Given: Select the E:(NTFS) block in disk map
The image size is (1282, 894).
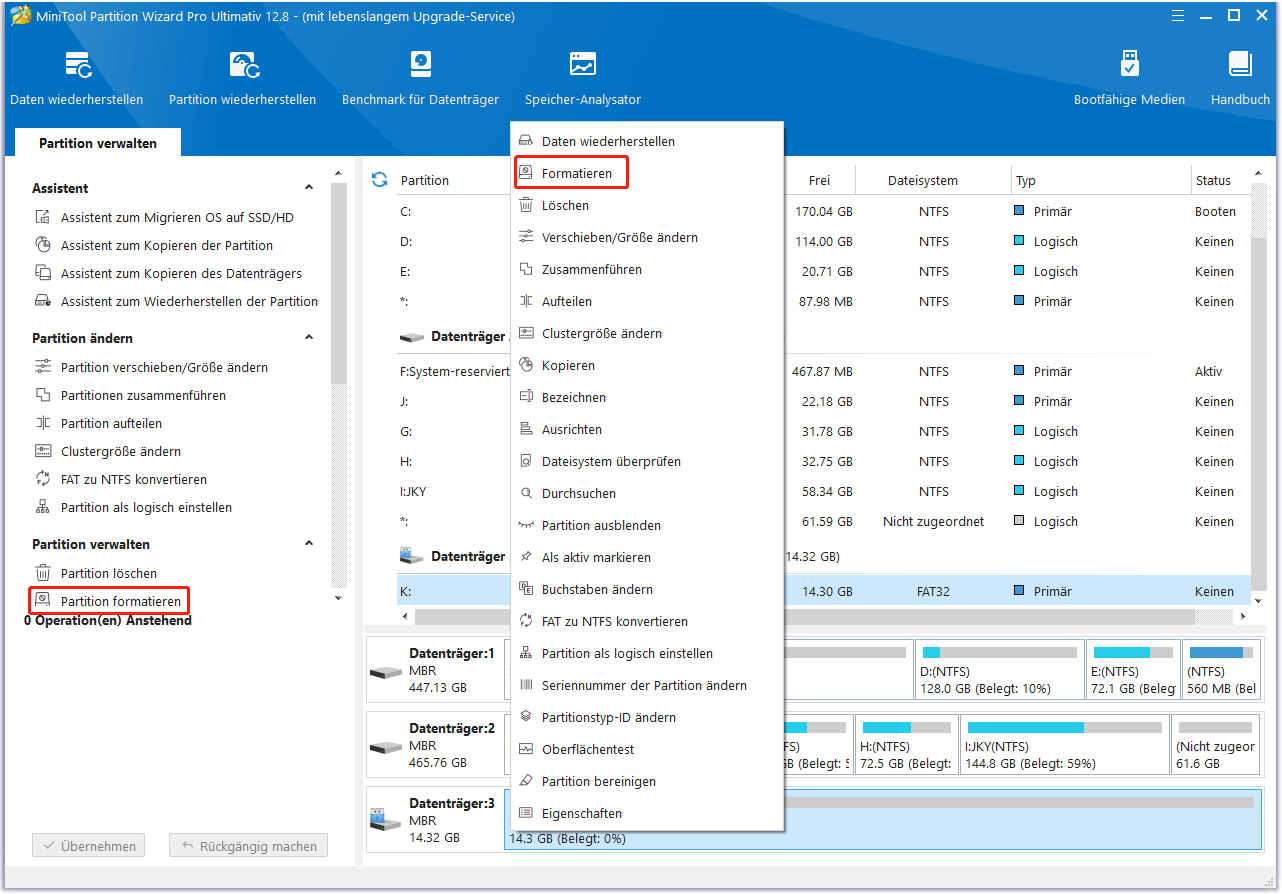Looking at the screenshot, I should [x=1133, y=670].
